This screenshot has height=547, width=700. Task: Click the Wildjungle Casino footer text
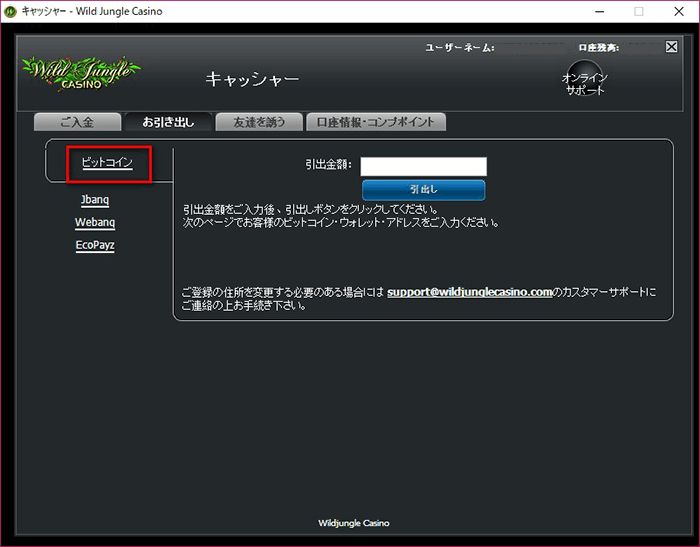click(x=354, y=523)
